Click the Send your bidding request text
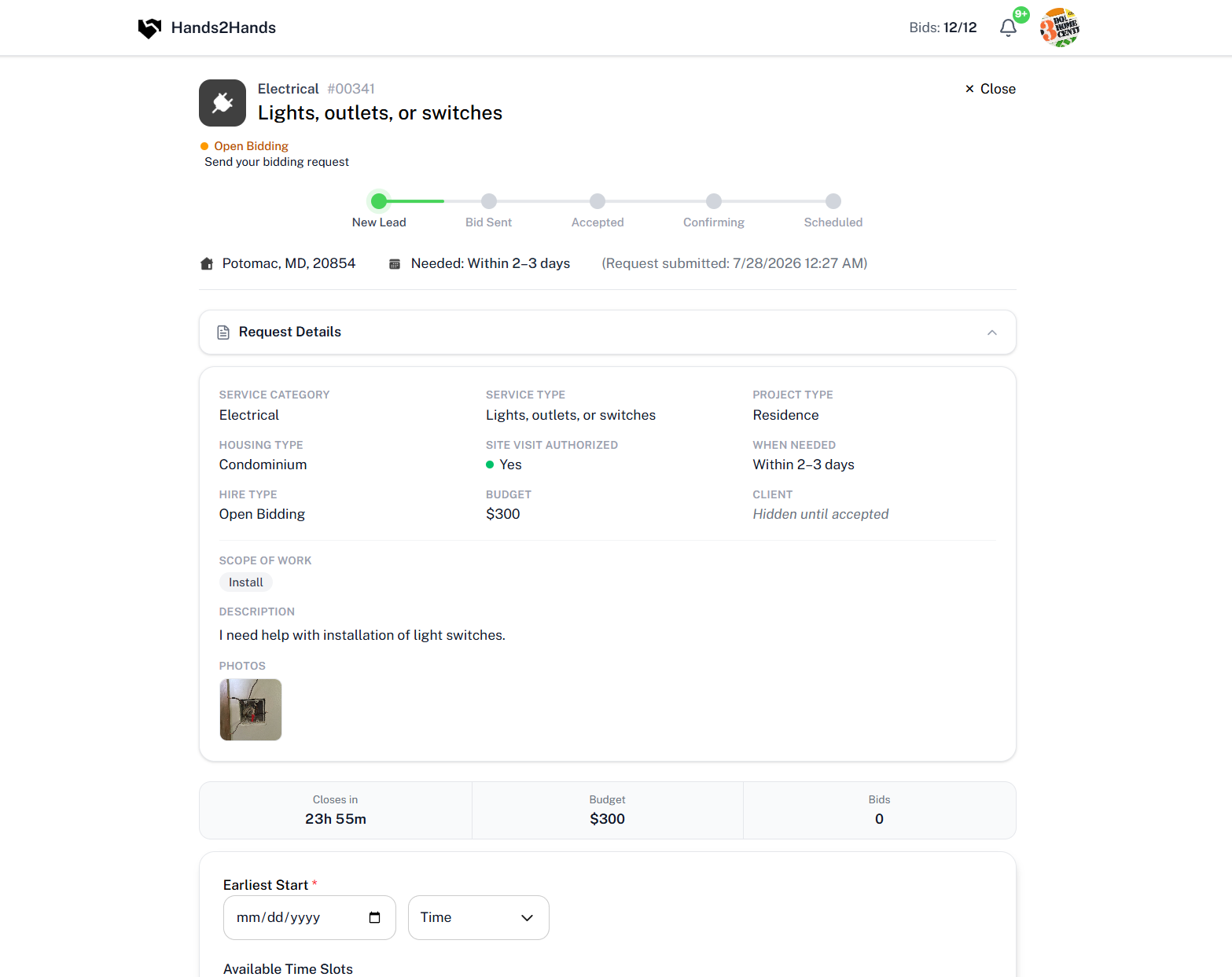 point(277,162)
